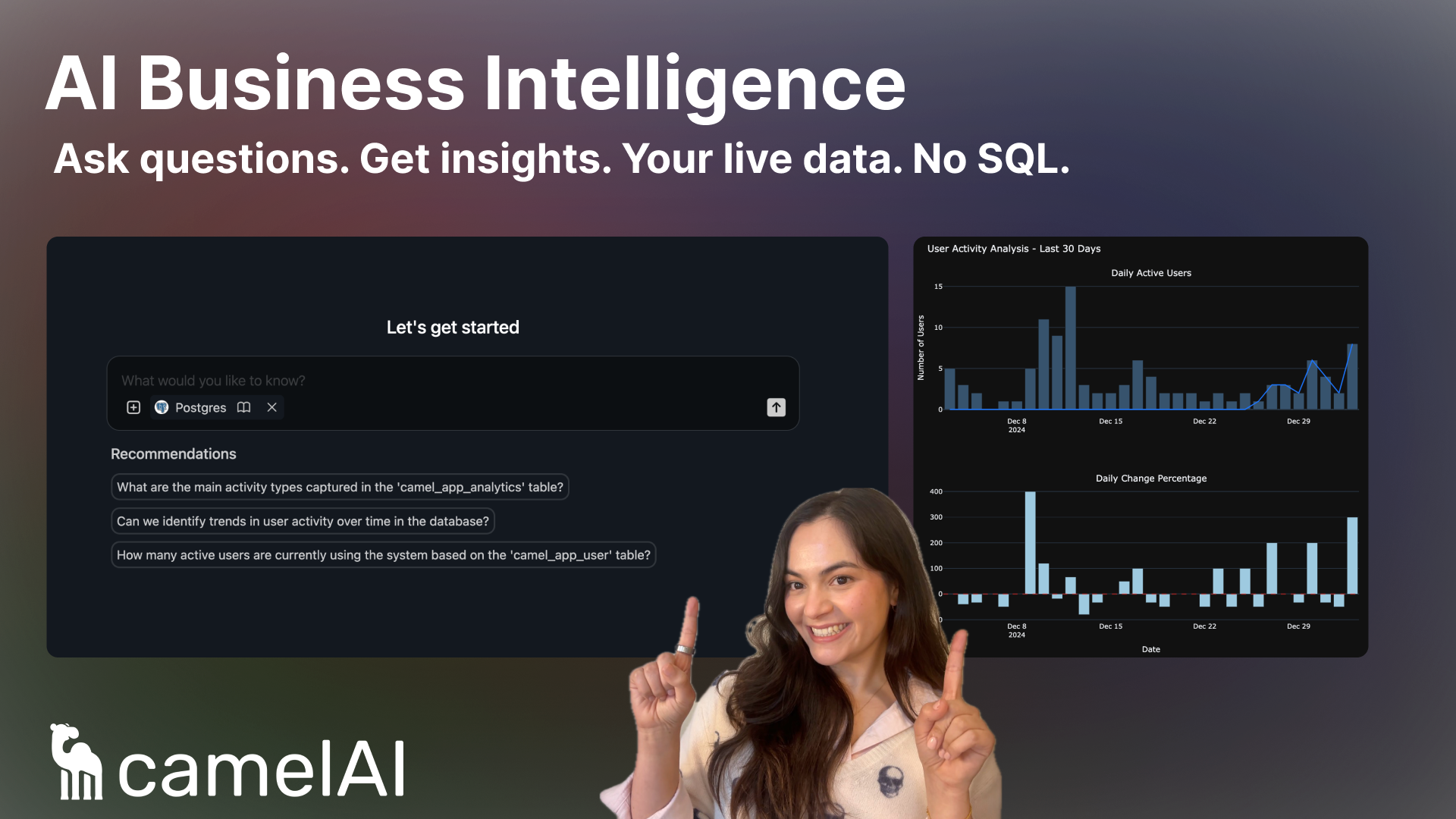Image resolution: width=1456 pixels, height=819 pixels.
Task: Click the book/schema icon next to Postgres
Action: point(244,407)
